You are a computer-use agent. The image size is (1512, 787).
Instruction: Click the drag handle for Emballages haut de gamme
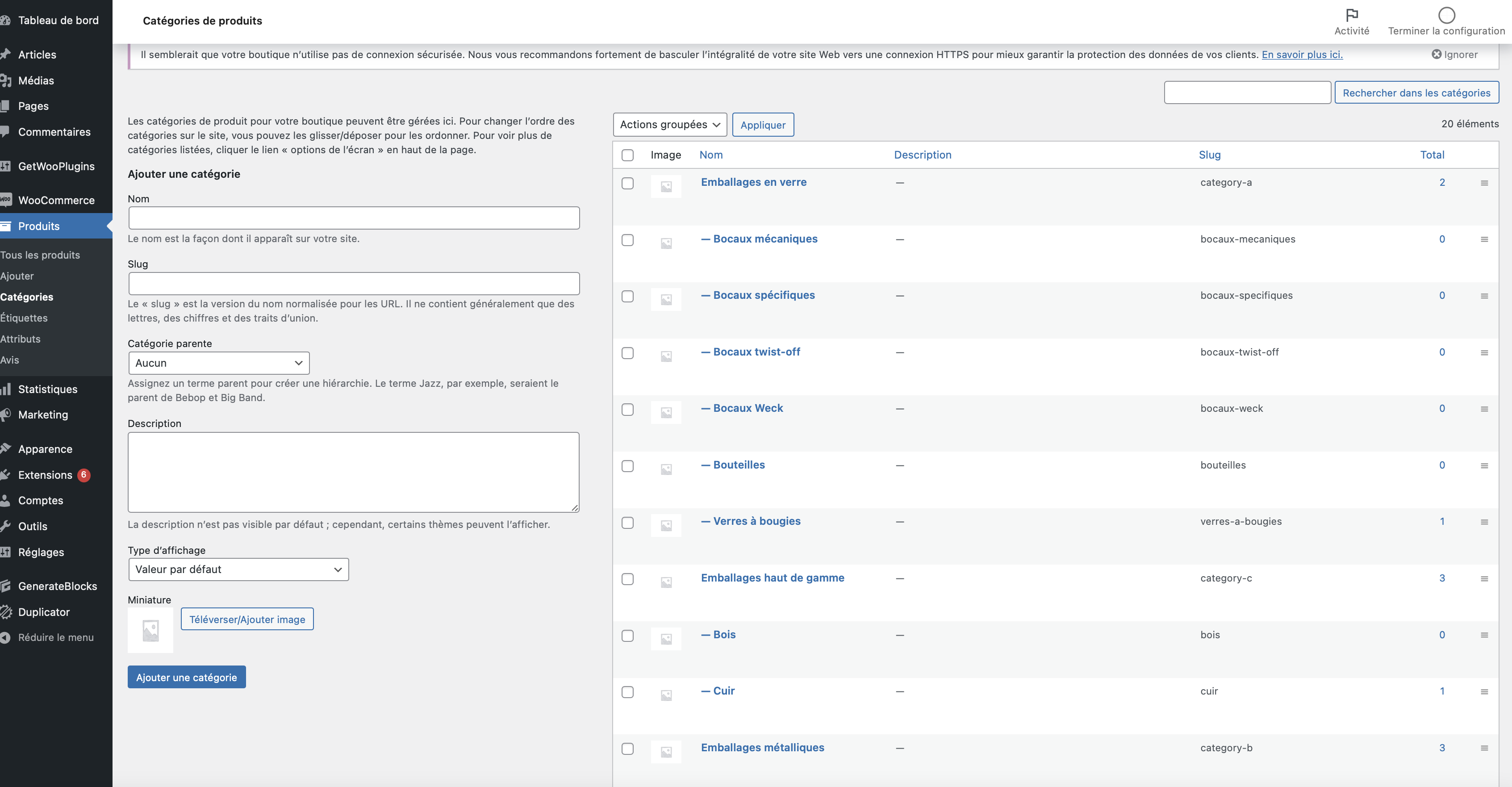(x=1484, y=579)
